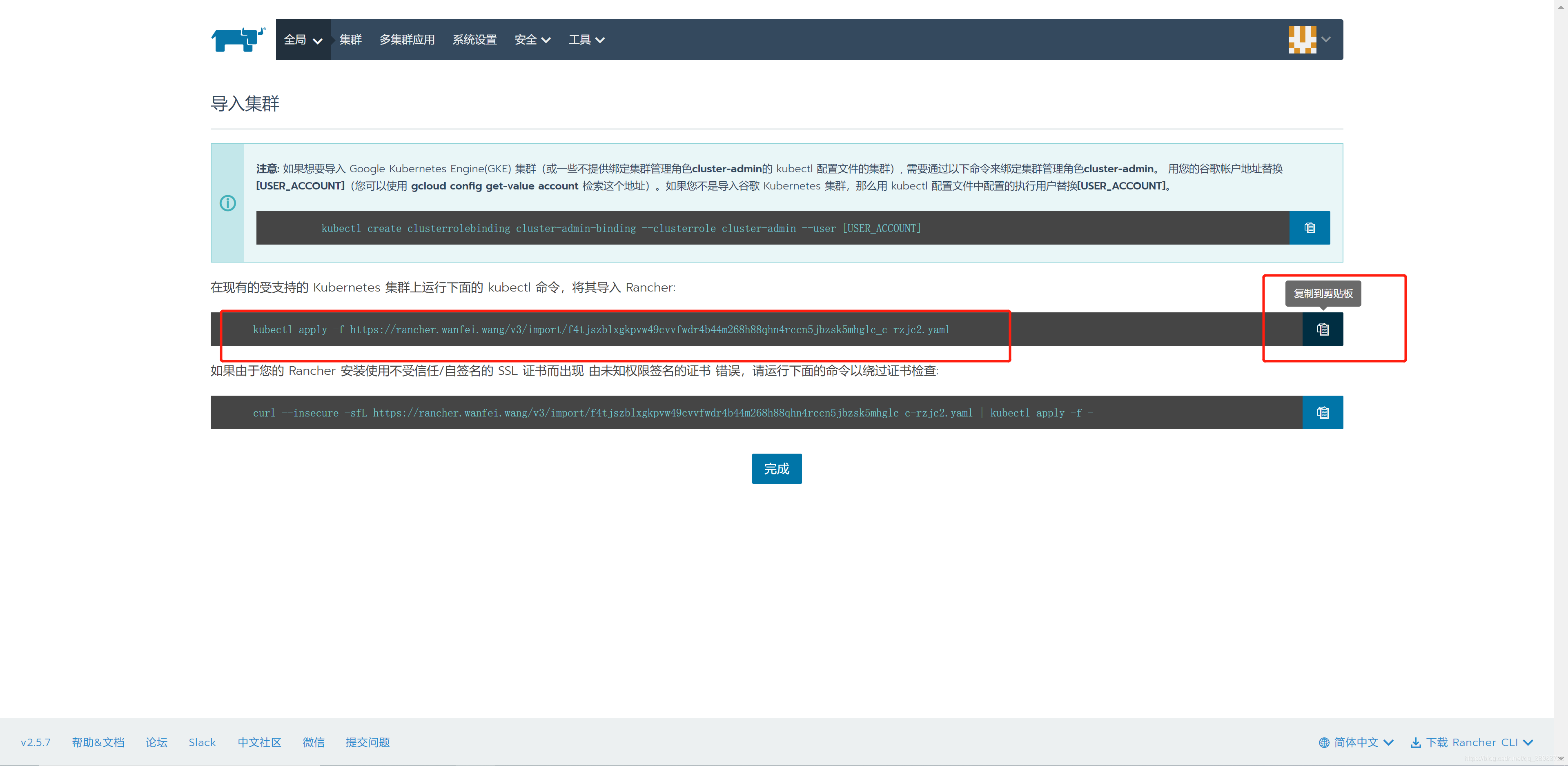Open the Slack footer link
The width and height of the screenshot is (1568, 766).
click(x=202, y=742)
